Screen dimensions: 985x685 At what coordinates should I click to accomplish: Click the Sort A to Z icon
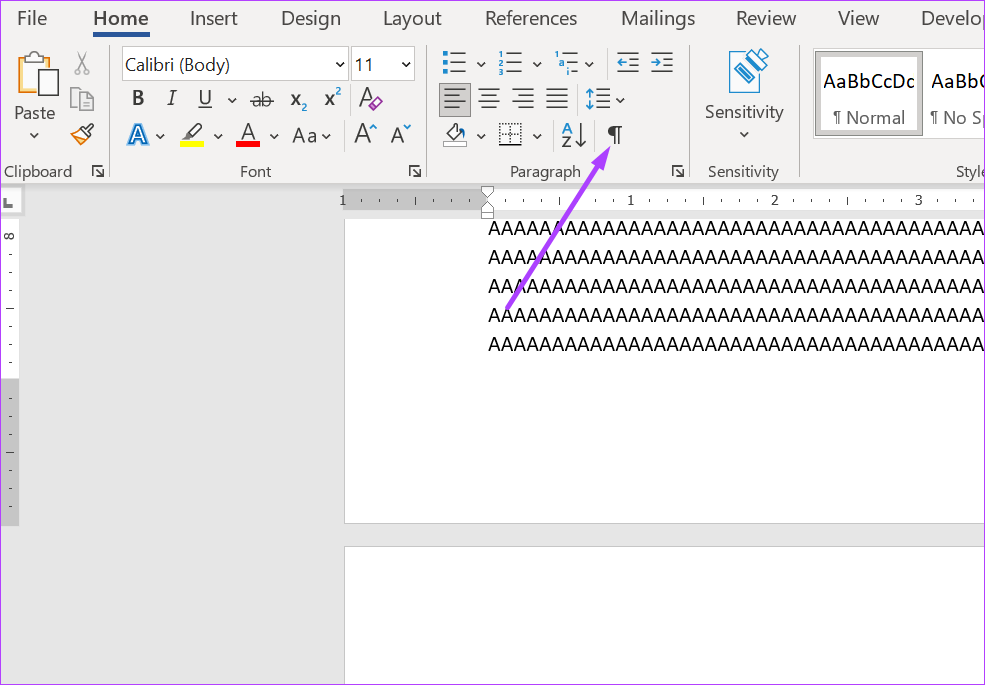pos(574,134)
